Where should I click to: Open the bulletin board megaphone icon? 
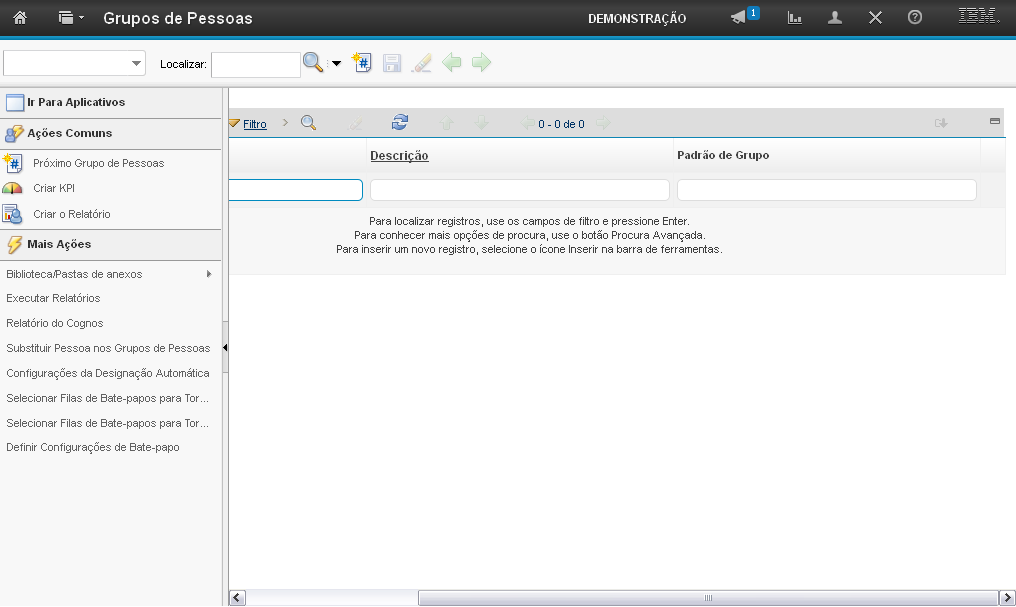click(x=739, y=18)
